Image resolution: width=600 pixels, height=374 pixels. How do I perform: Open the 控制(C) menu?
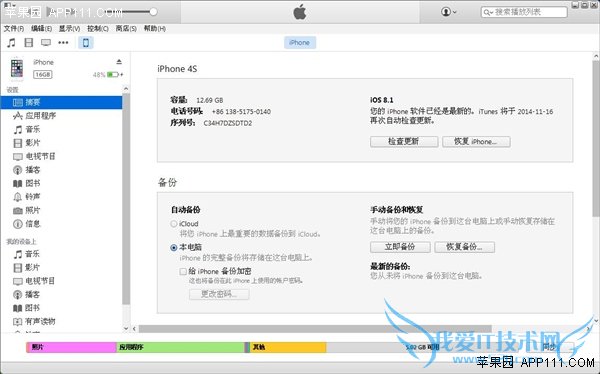point(98,29)
